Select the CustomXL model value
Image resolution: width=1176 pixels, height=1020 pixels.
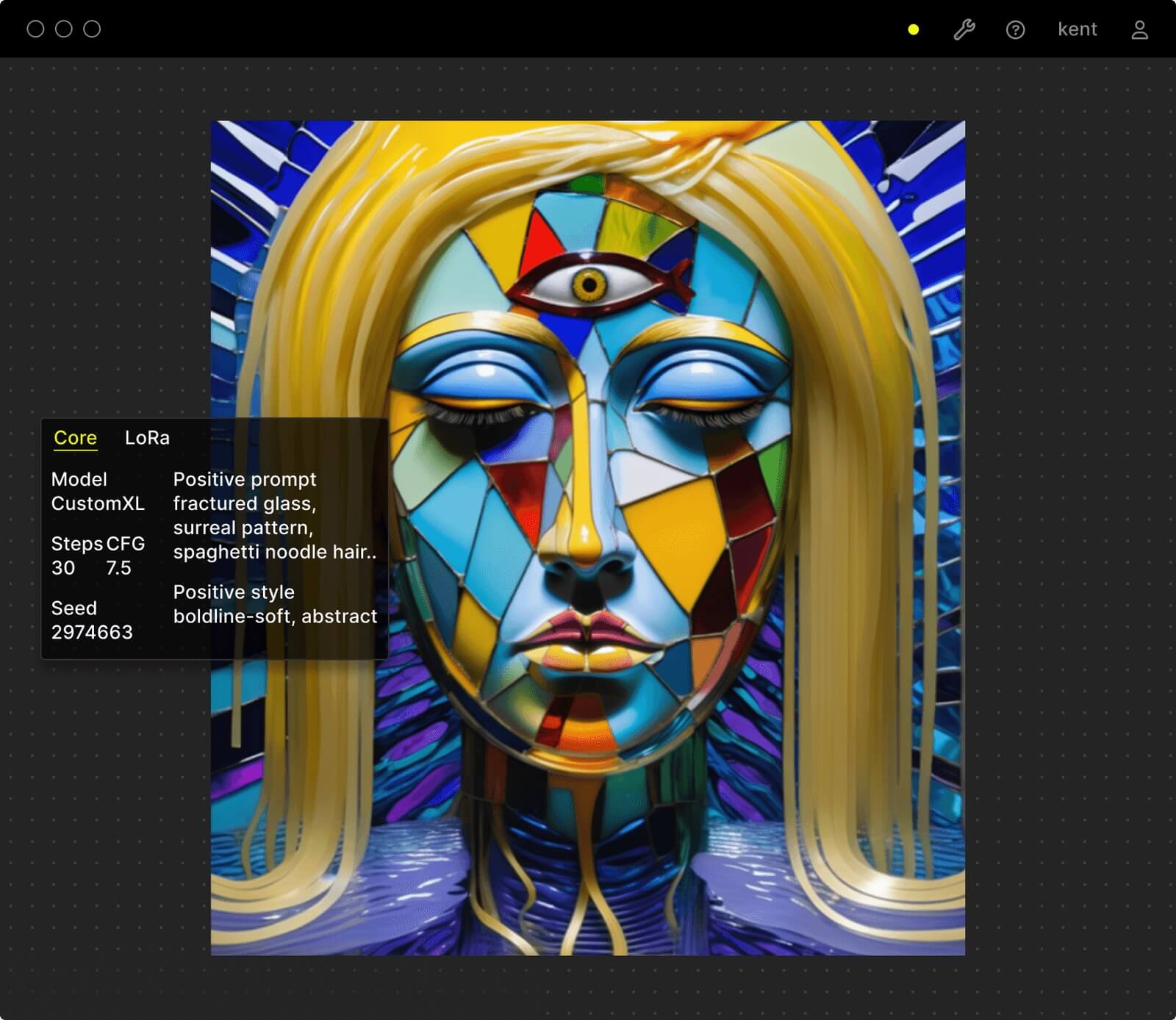[x=98, y=503]
